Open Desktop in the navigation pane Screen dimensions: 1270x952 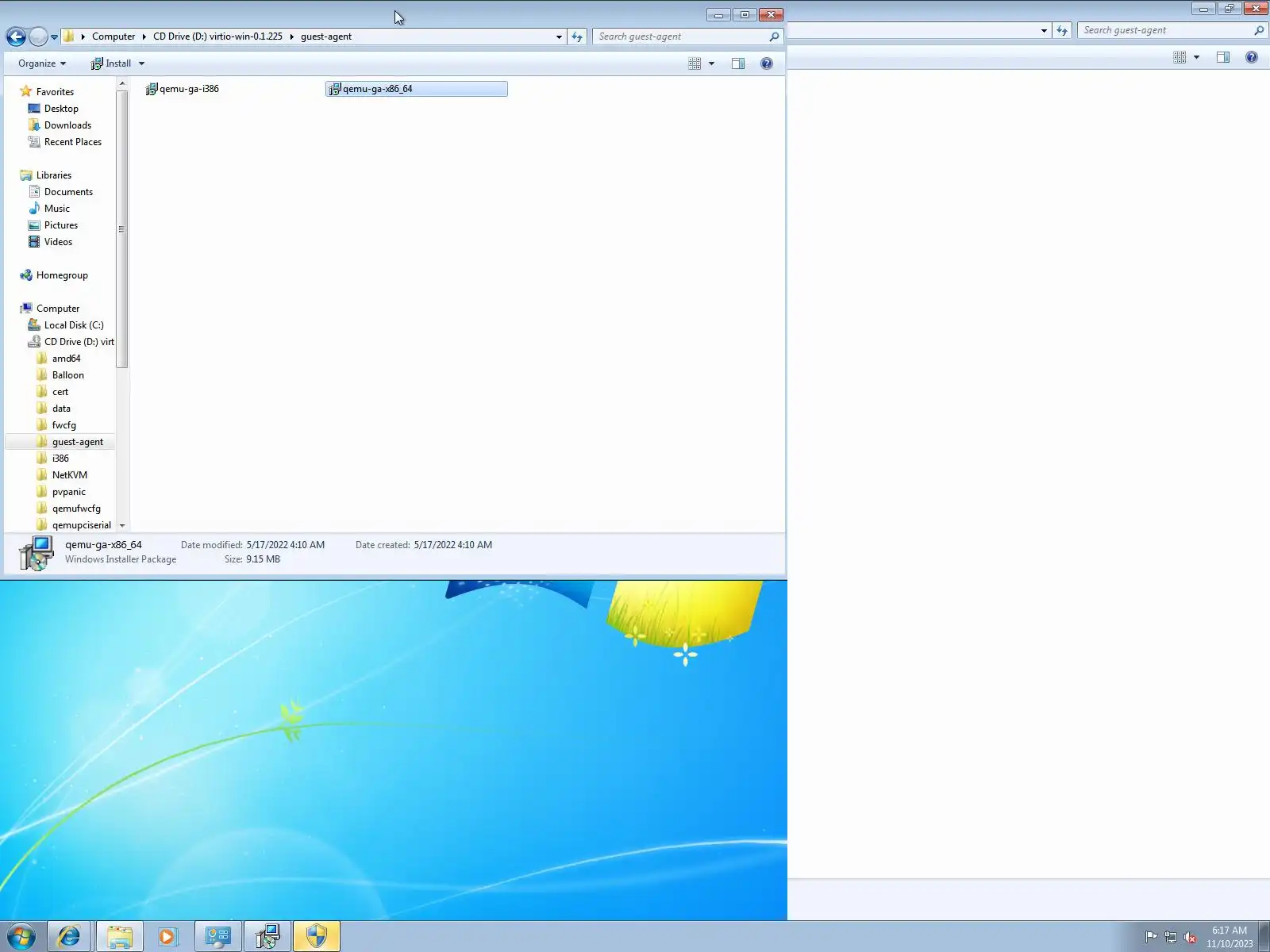[x=61, y=109]
